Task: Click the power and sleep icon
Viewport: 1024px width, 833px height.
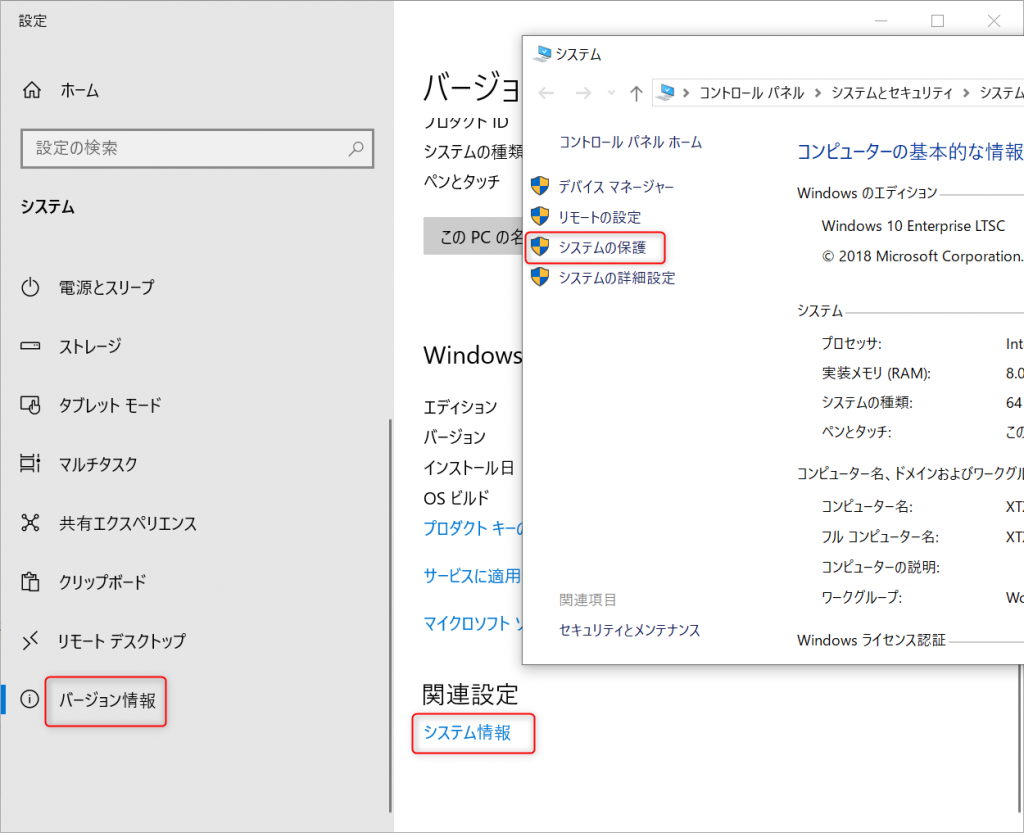Action: coord(31,288)
